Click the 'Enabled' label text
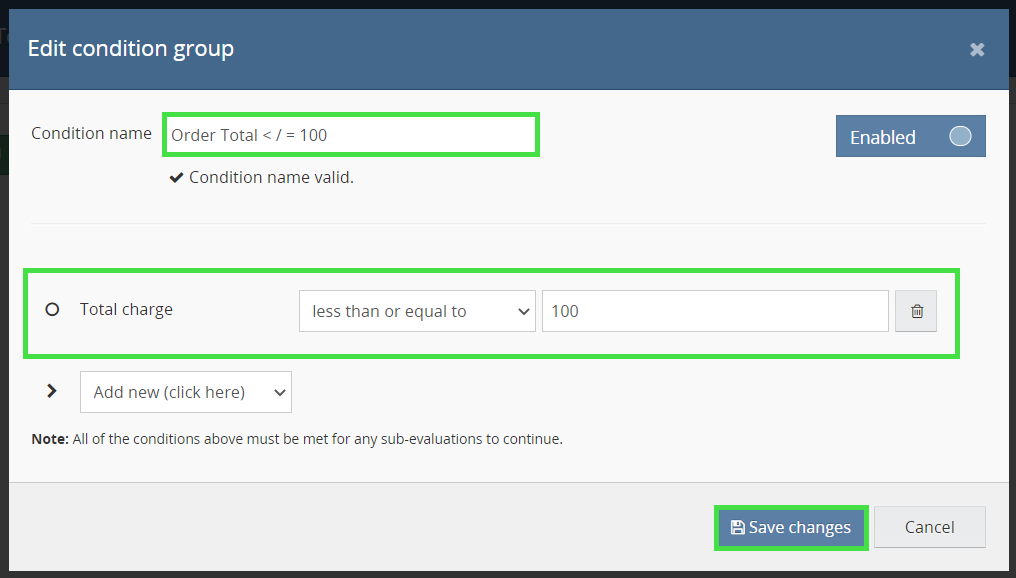 [x=882, y=137]
